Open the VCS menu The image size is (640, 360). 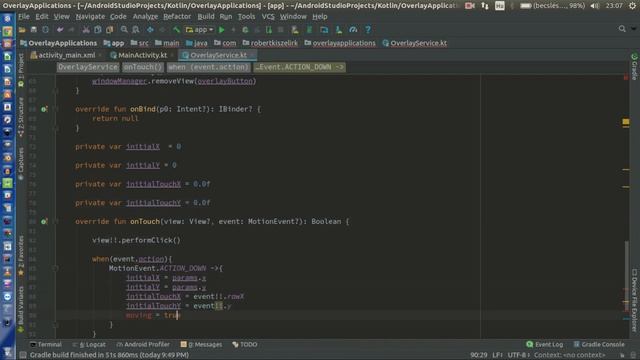pos(268,17)
